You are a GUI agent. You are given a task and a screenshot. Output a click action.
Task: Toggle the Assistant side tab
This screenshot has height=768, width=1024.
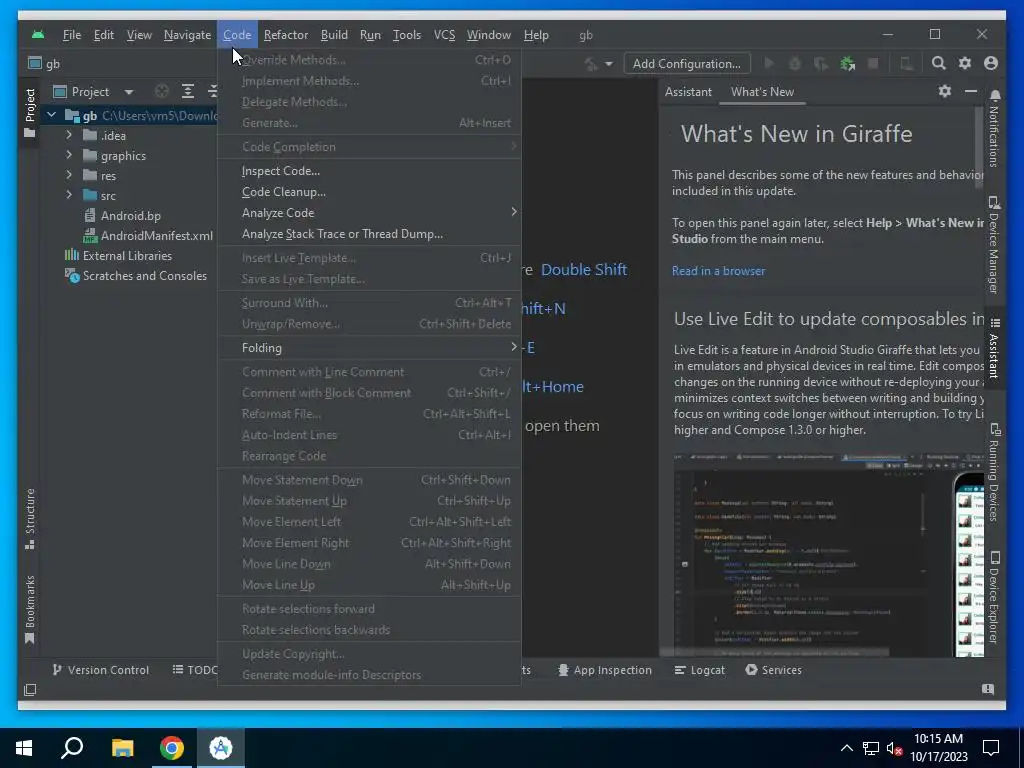pos(994,348)
